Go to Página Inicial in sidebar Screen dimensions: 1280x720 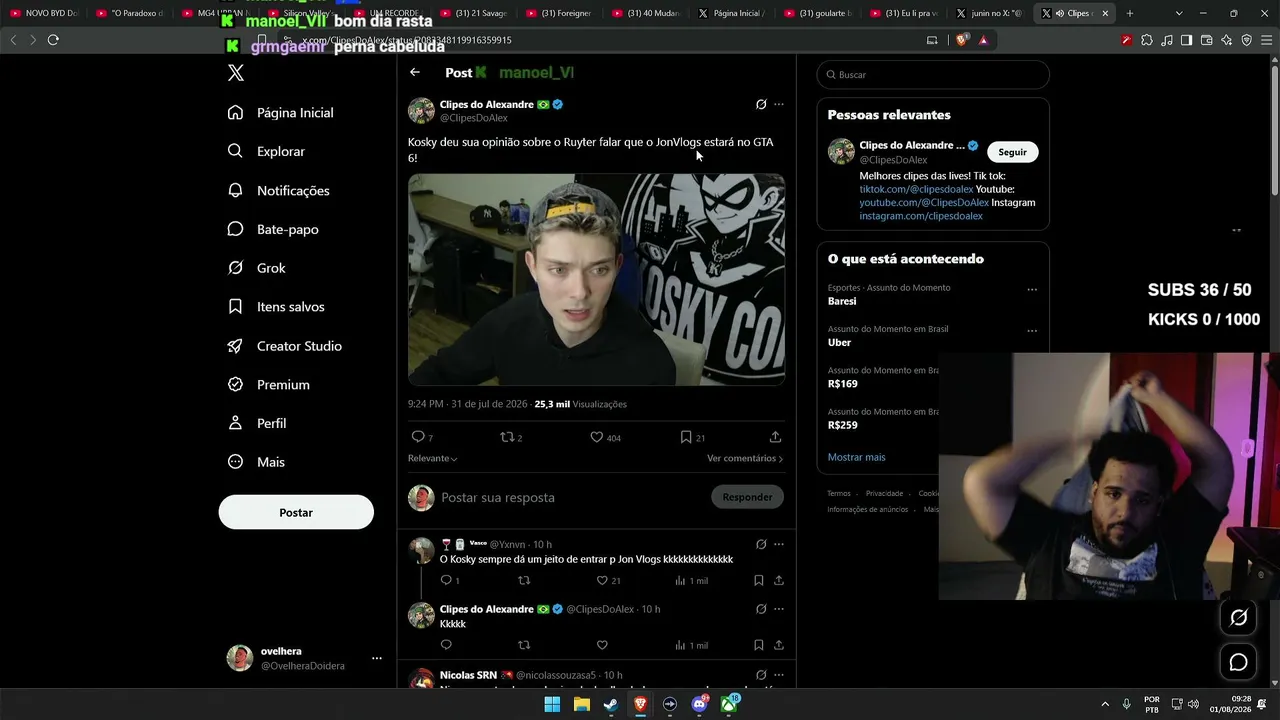tap(281, 113)
